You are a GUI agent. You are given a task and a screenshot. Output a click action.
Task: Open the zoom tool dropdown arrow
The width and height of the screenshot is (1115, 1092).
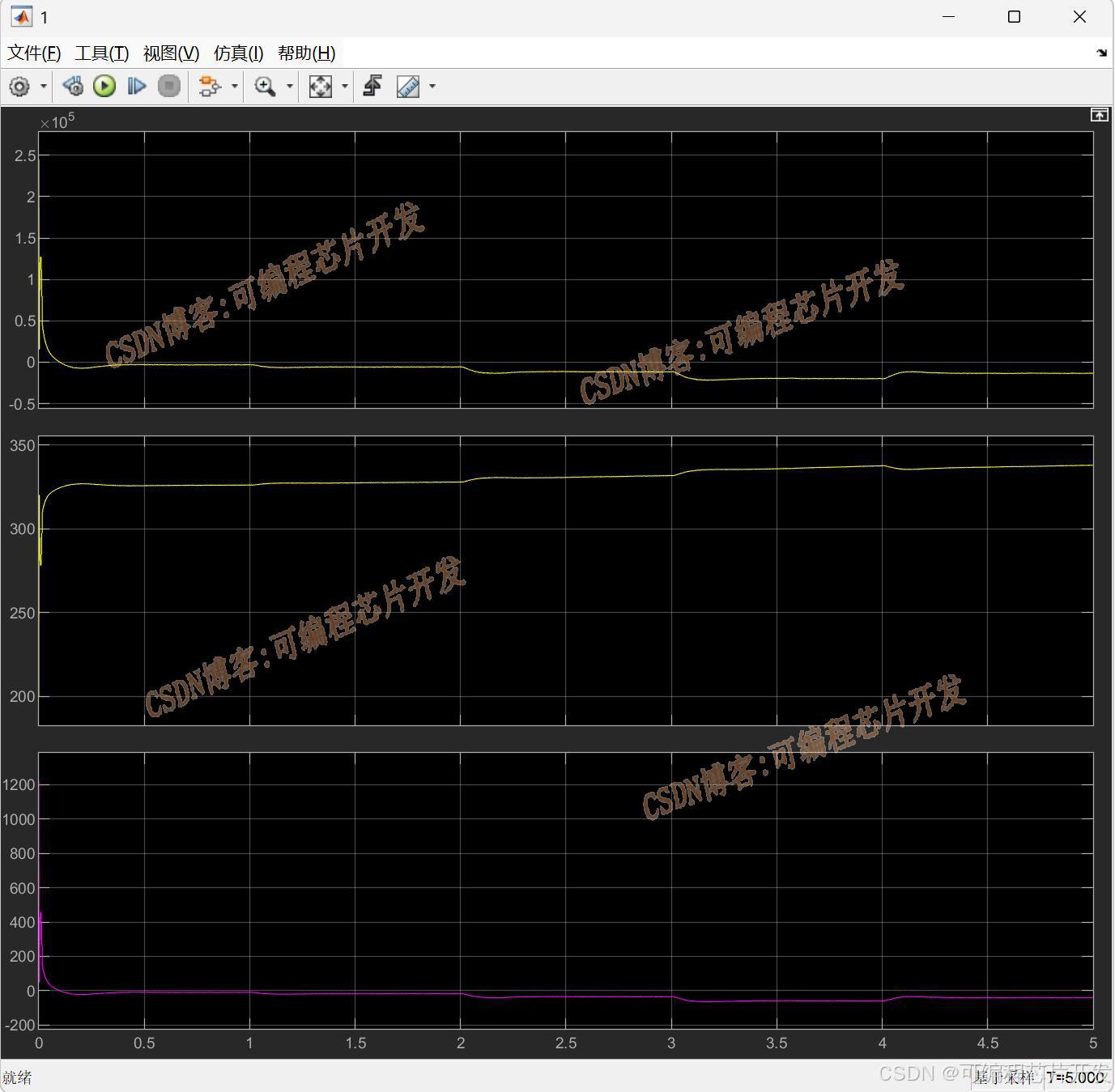pyautogui.click(x=289, y=86)
